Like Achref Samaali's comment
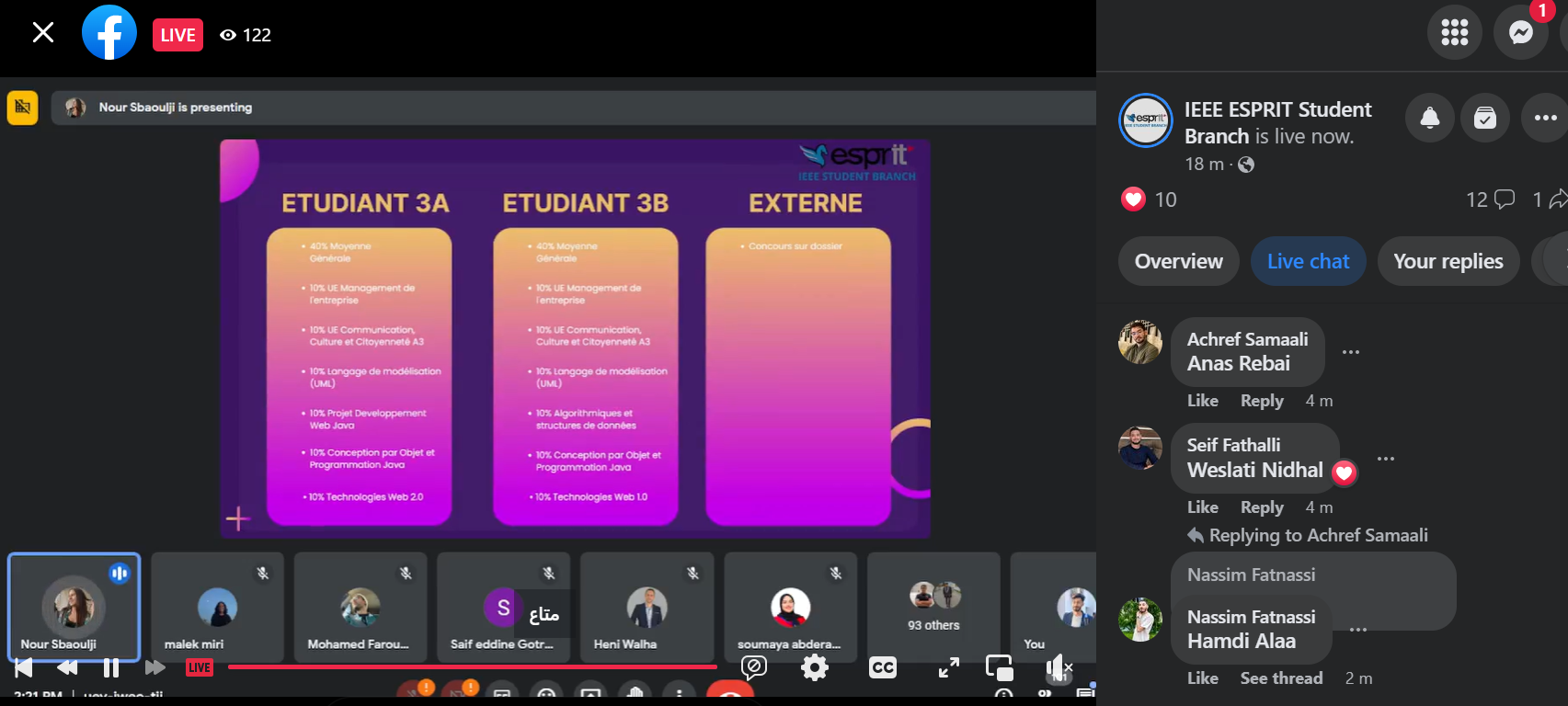 click(1203, 401)
